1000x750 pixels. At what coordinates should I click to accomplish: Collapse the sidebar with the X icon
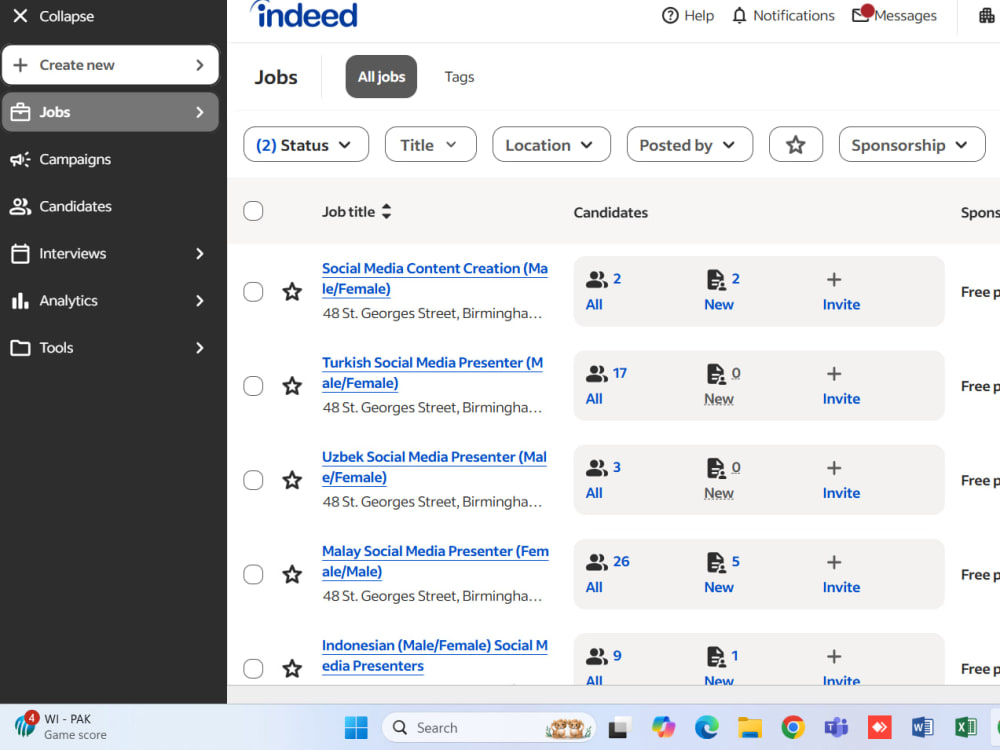[20, 16]
